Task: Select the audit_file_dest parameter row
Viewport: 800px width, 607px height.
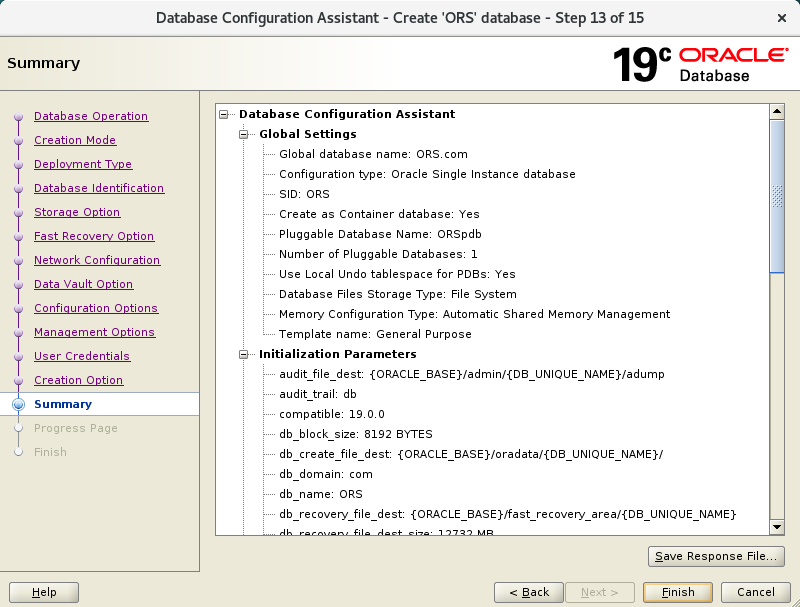Action: click(x=471, y=374)
